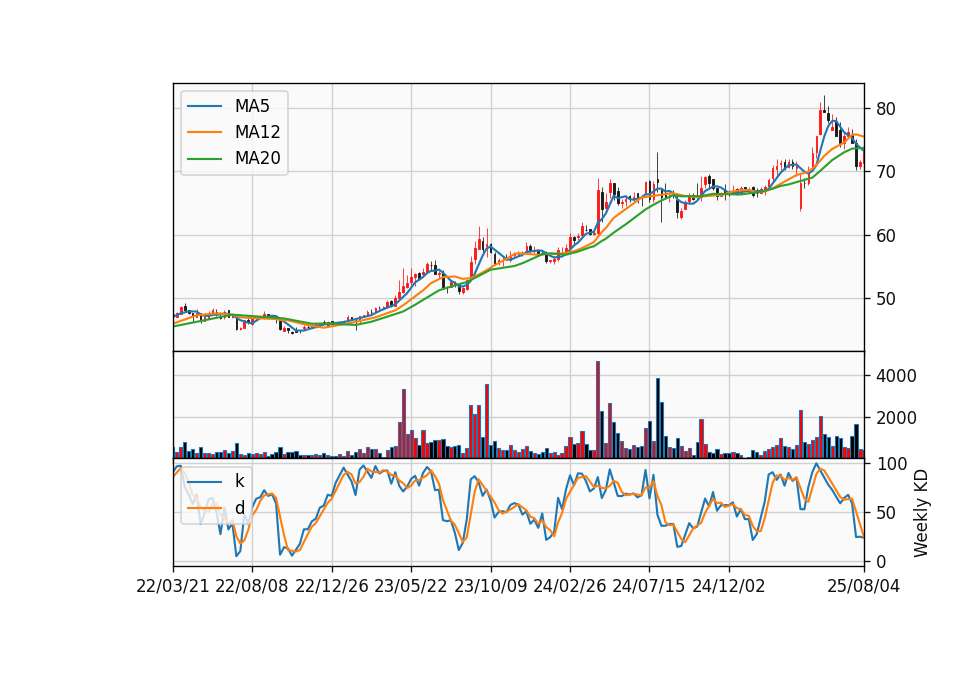The width and height of the screenshot is (960, 690).
Task: Click the 24/12/02 date tick label
Action: coord(729,586)
